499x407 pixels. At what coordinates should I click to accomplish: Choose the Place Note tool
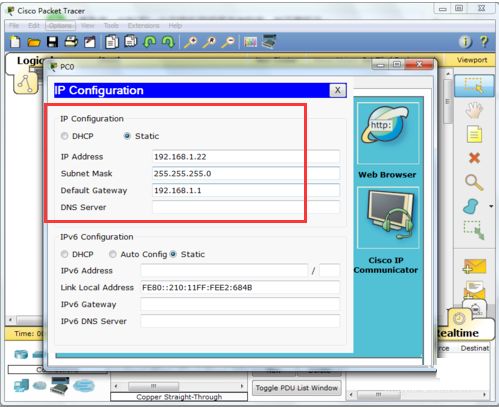coord(474,134)
